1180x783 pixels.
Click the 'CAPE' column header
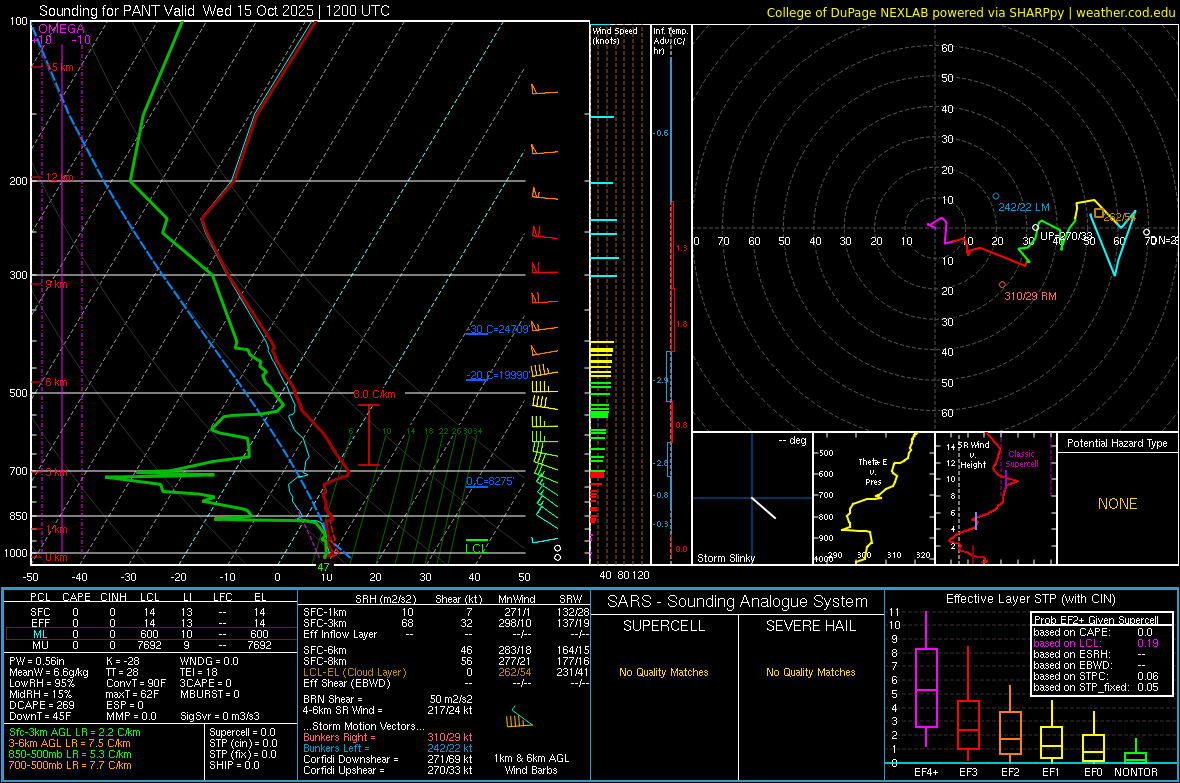click(x=76, y=597)
